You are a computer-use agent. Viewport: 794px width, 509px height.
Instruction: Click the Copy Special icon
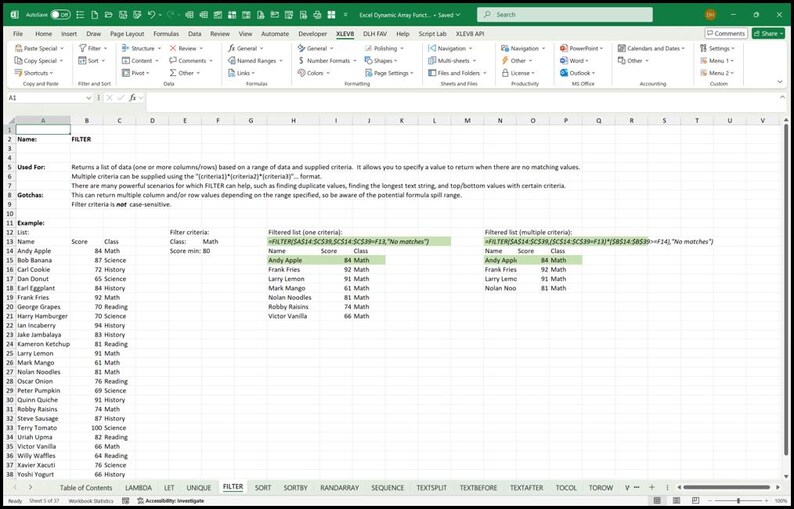(x=18, y=61)
